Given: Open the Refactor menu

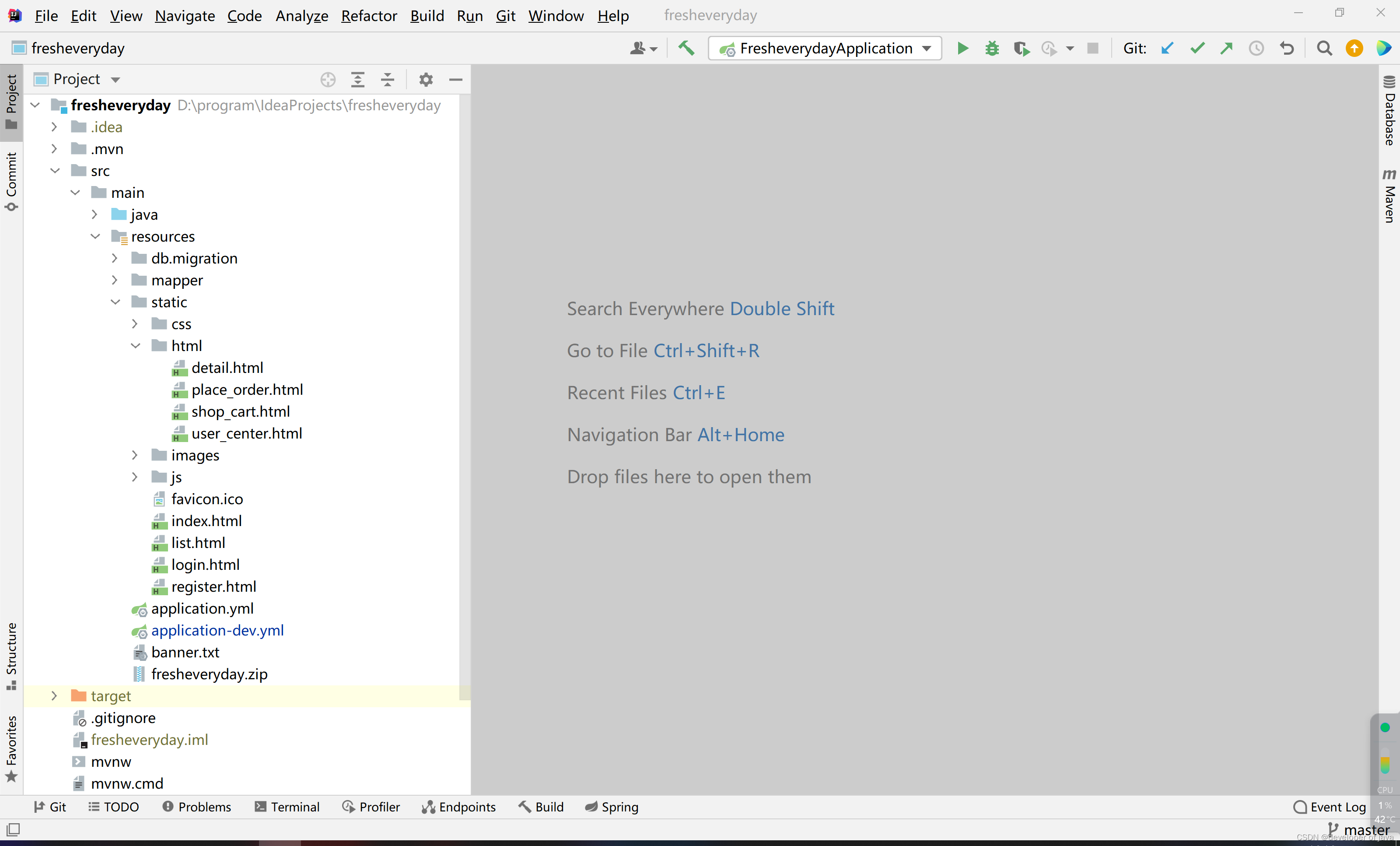Looking at the screenshot, I should point(369,15).
